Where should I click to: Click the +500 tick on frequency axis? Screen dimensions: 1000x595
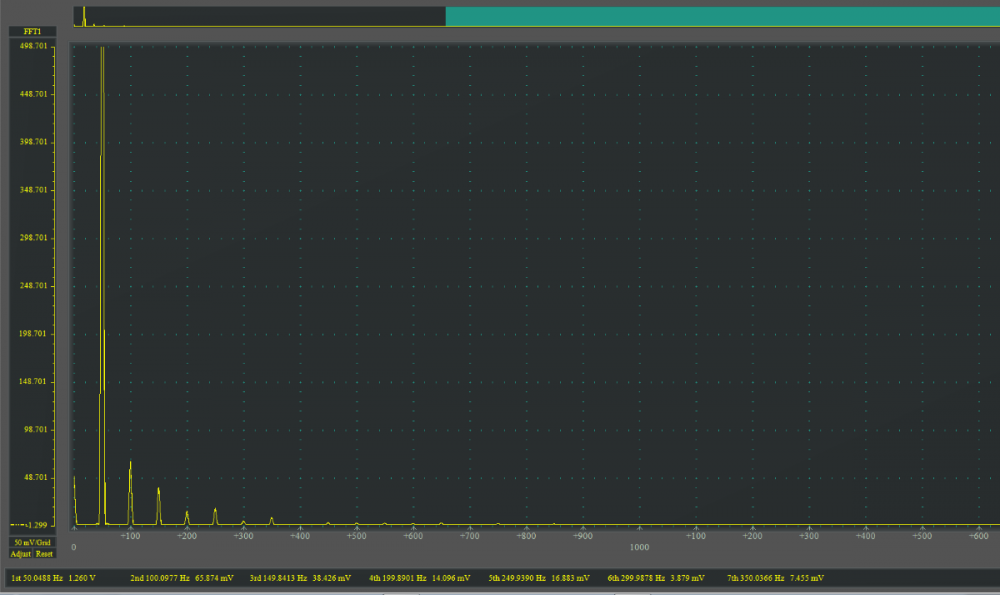coord(356,537)
